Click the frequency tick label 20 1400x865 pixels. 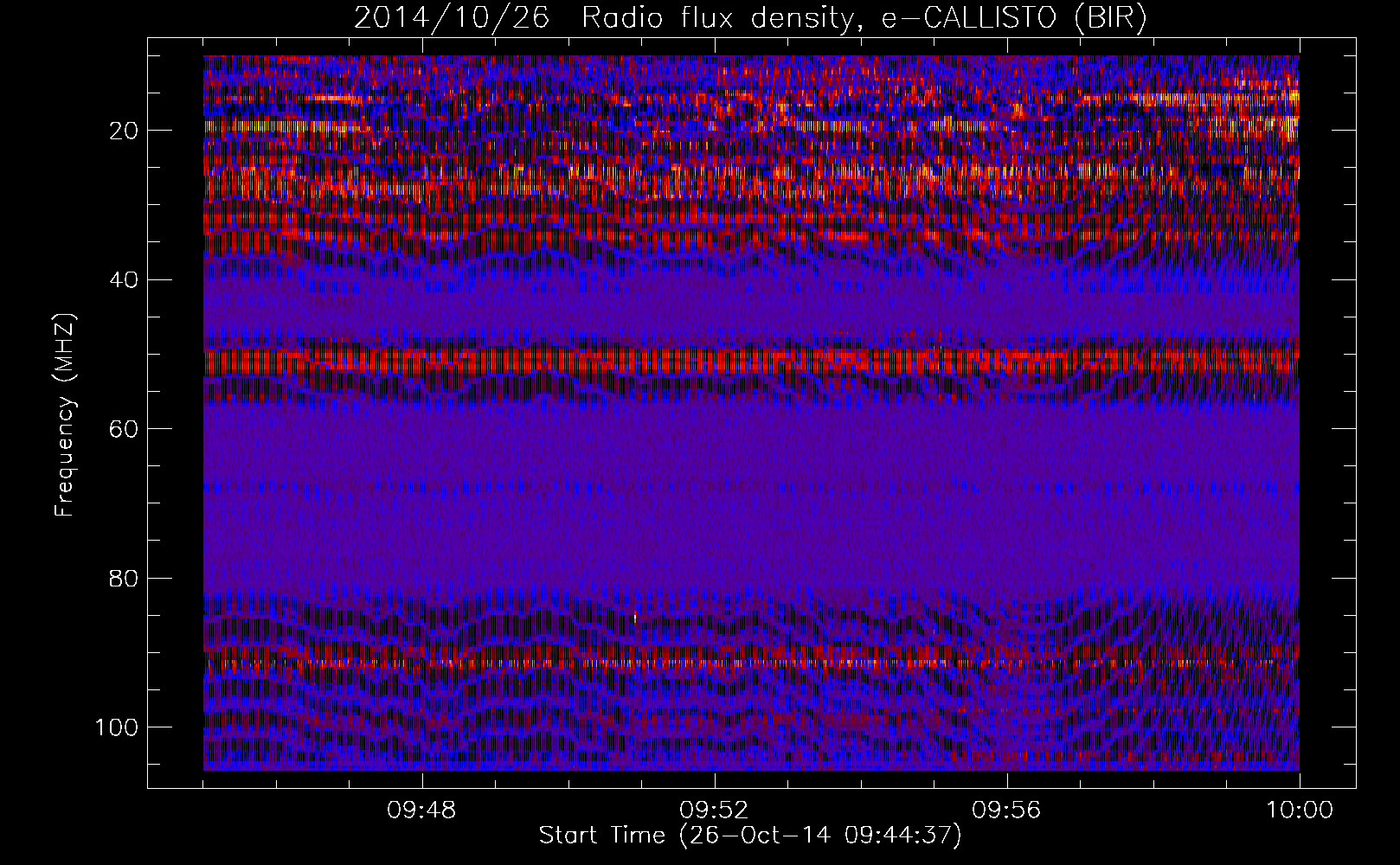tap(125, 131)
